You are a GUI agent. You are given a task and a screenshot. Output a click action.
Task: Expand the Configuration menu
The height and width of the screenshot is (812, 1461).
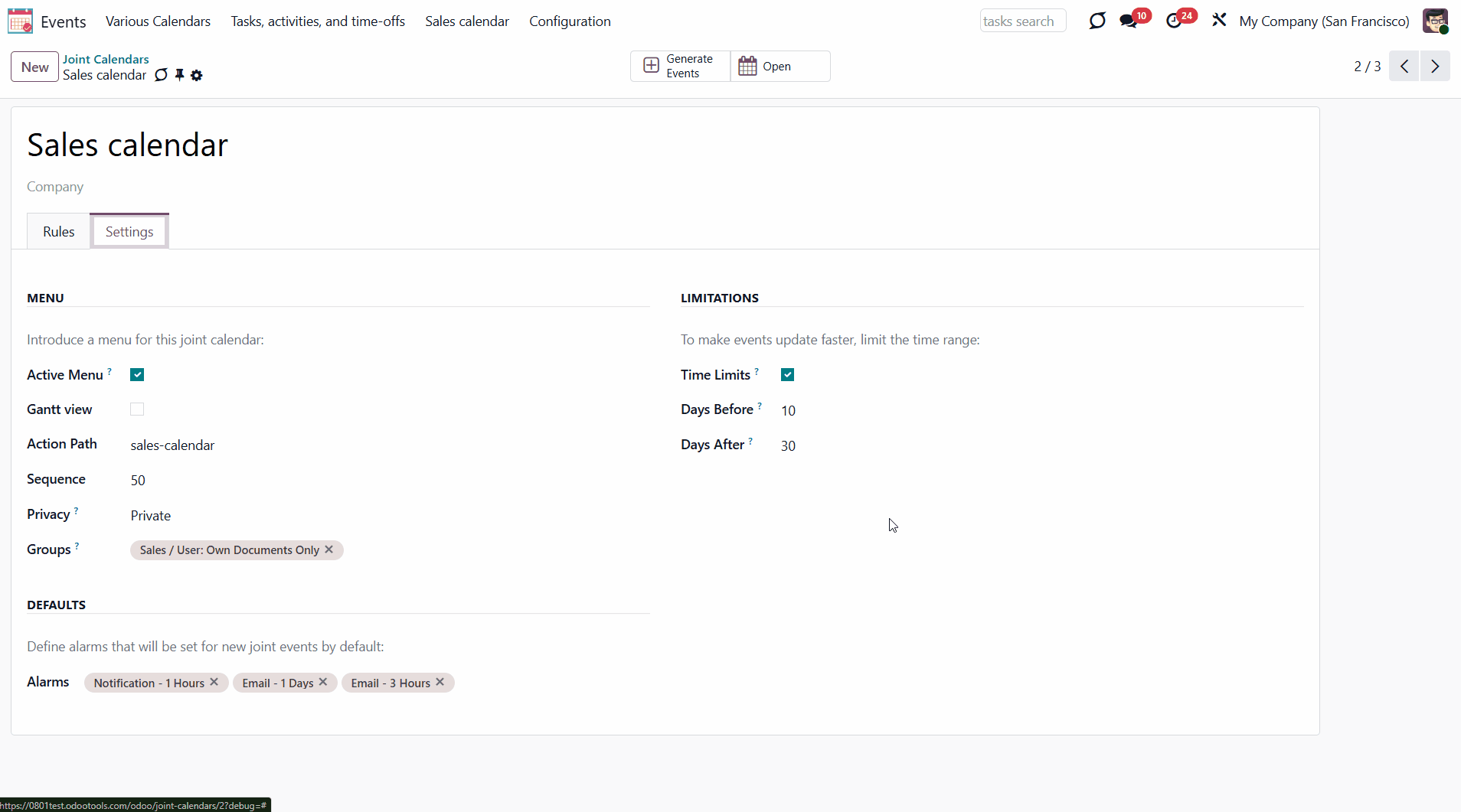[x=570, y=21]
